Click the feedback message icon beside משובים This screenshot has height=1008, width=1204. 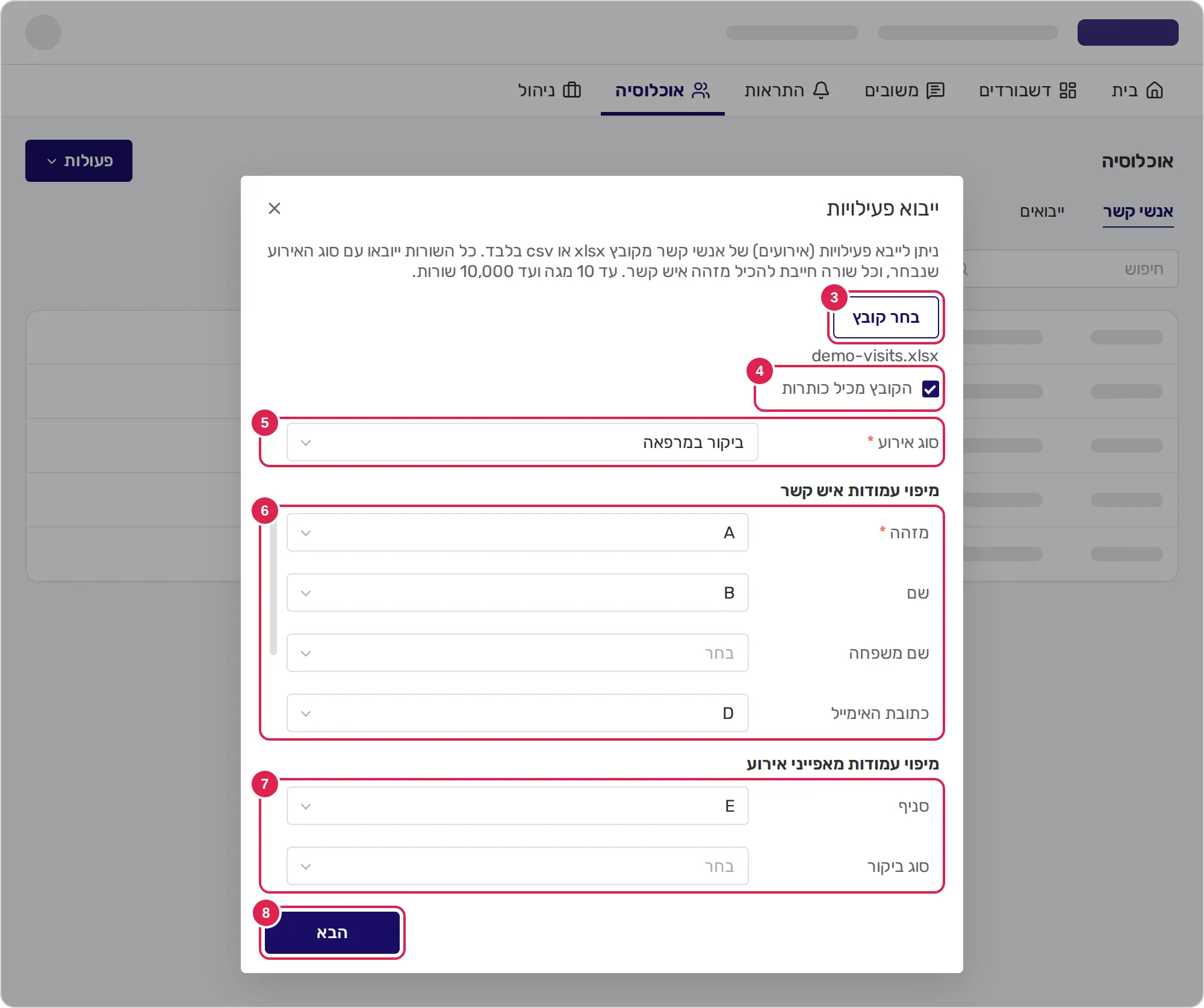[x=936, y=90]
